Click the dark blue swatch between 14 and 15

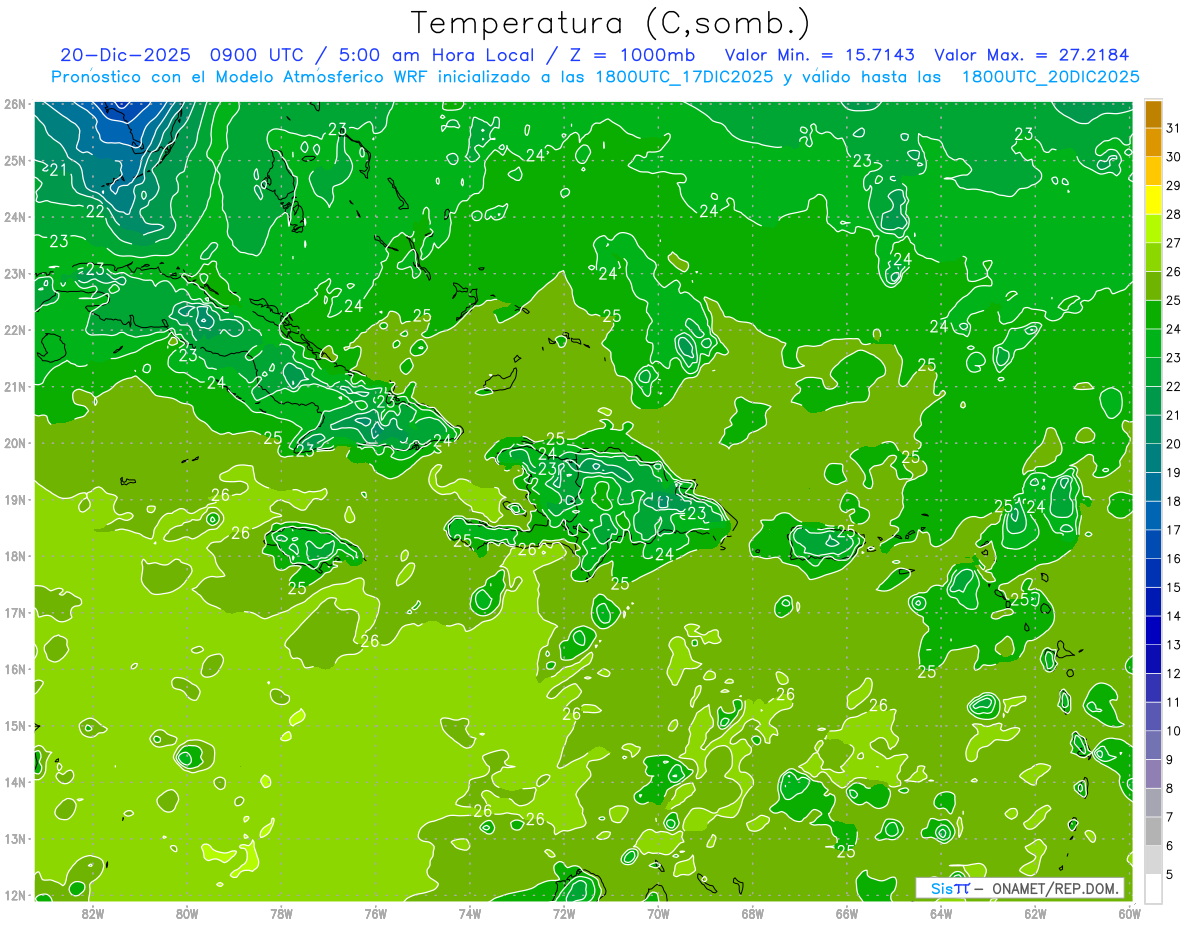click(1153, 601)
